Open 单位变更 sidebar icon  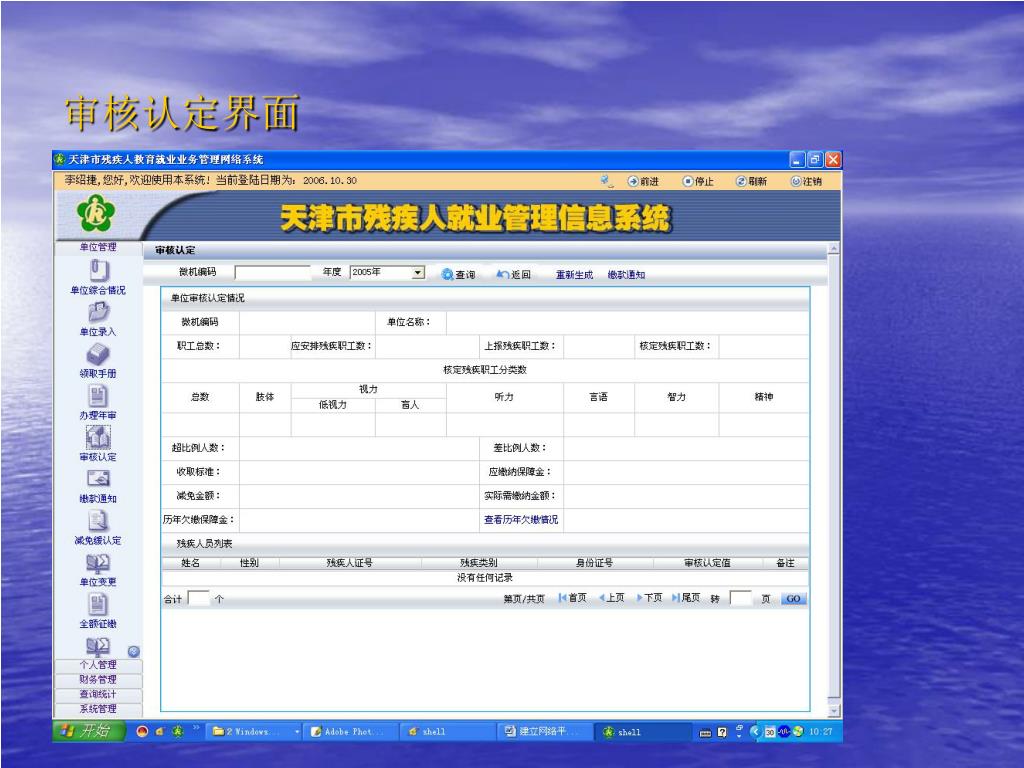(98, 563)
